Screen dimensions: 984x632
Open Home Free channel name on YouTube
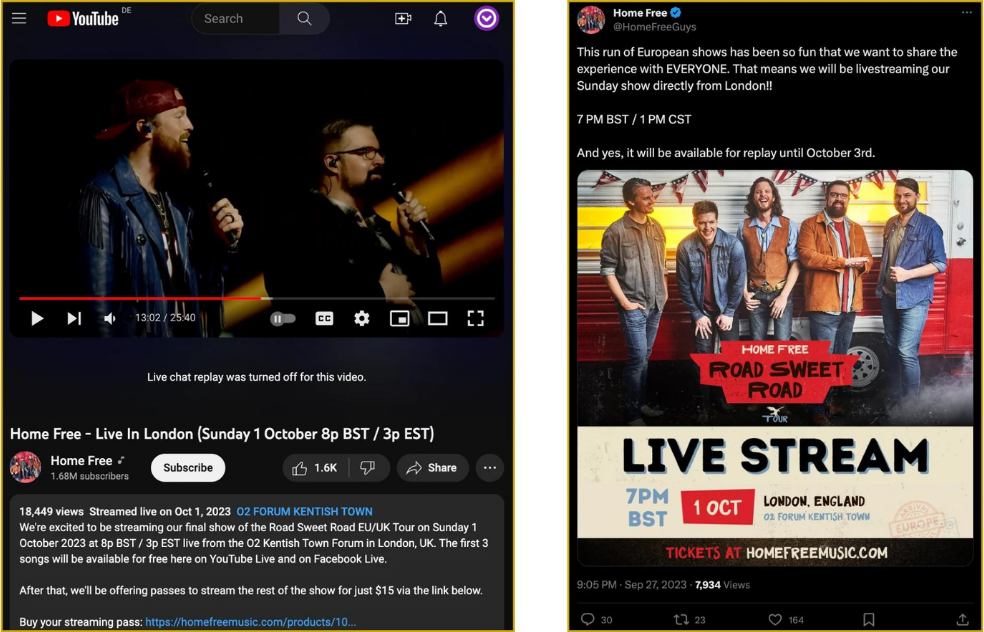[x=82, y=461]
